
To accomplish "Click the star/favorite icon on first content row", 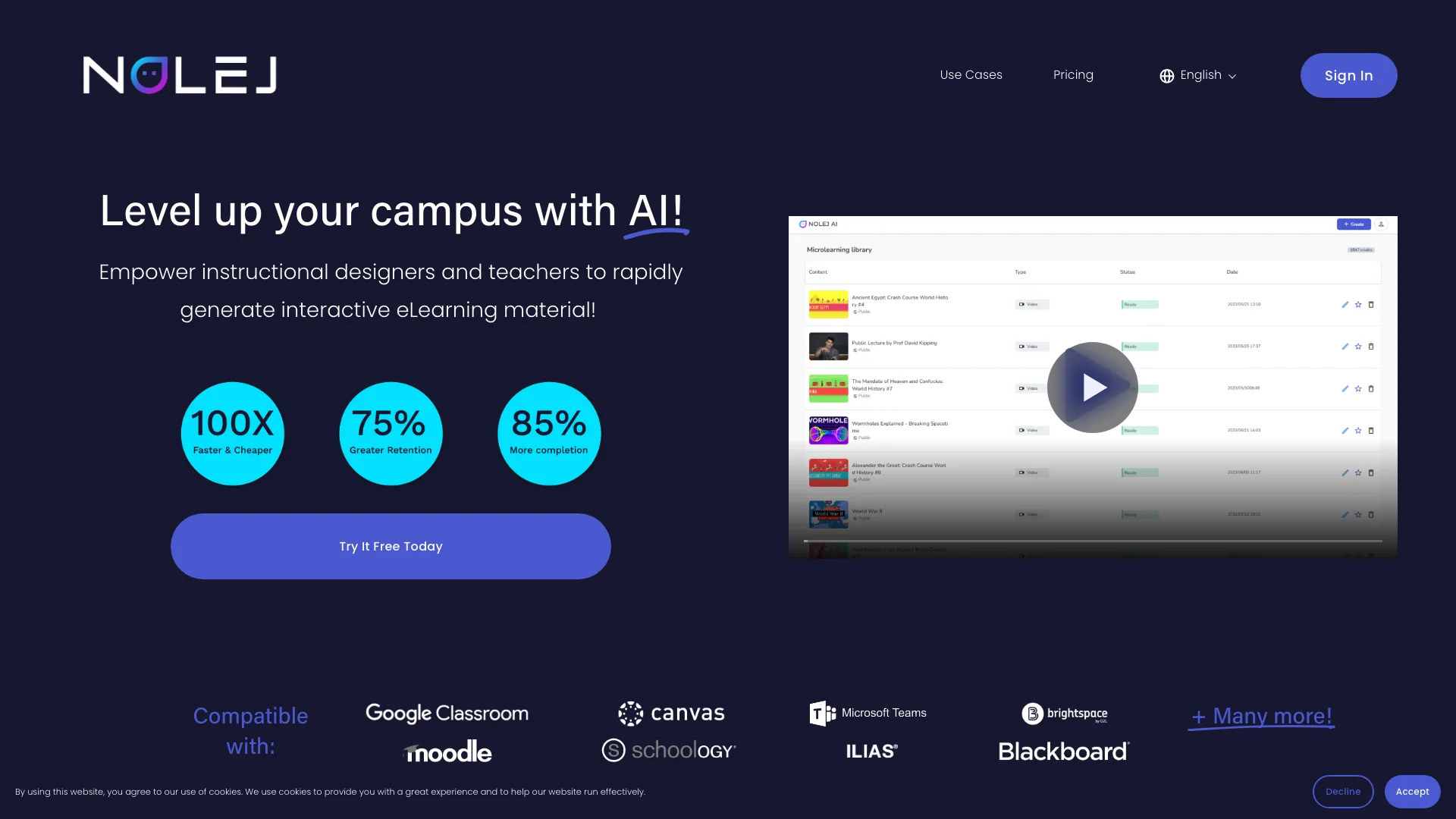I will click(x=1358, y=304).
